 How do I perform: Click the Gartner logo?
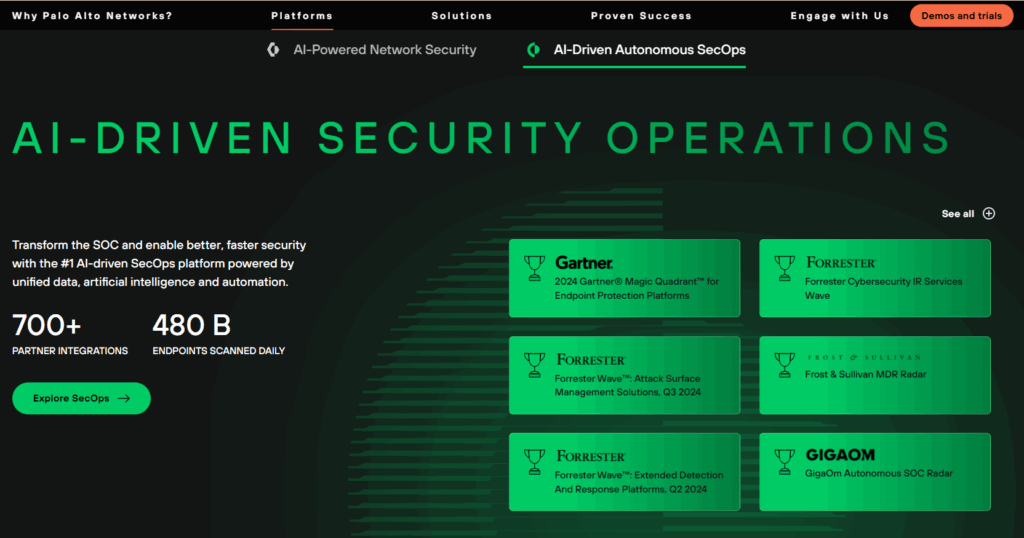[584, 262]
